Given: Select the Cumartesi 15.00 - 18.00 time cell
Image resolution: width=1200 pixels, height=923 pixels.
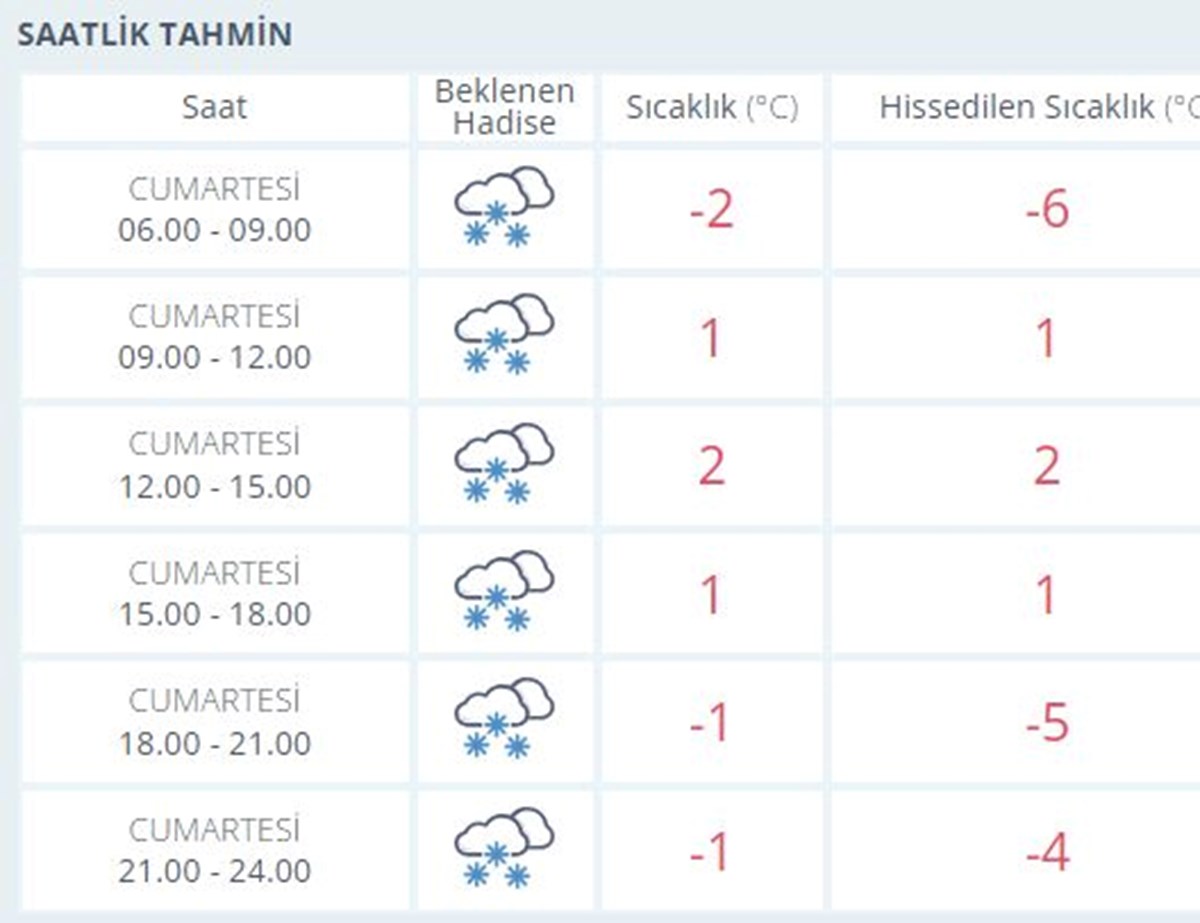Looking at the screenshot, I should tap(214, 594).
